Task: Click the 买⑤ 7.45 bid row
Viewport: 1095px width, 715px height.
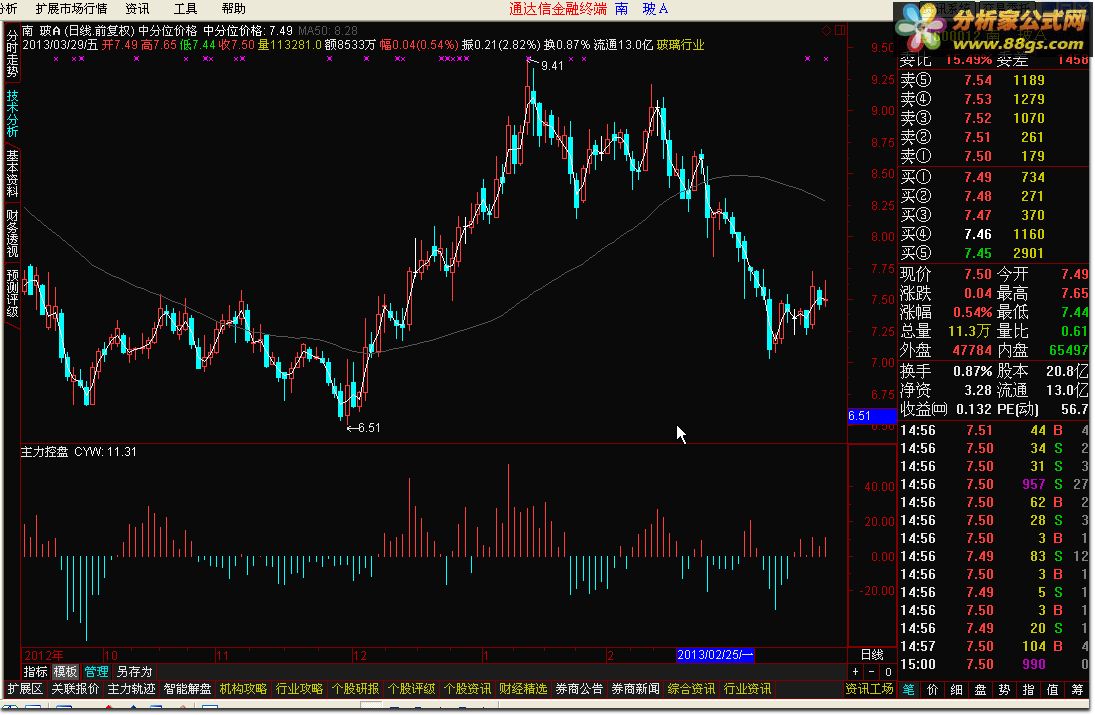Action: 994,253
